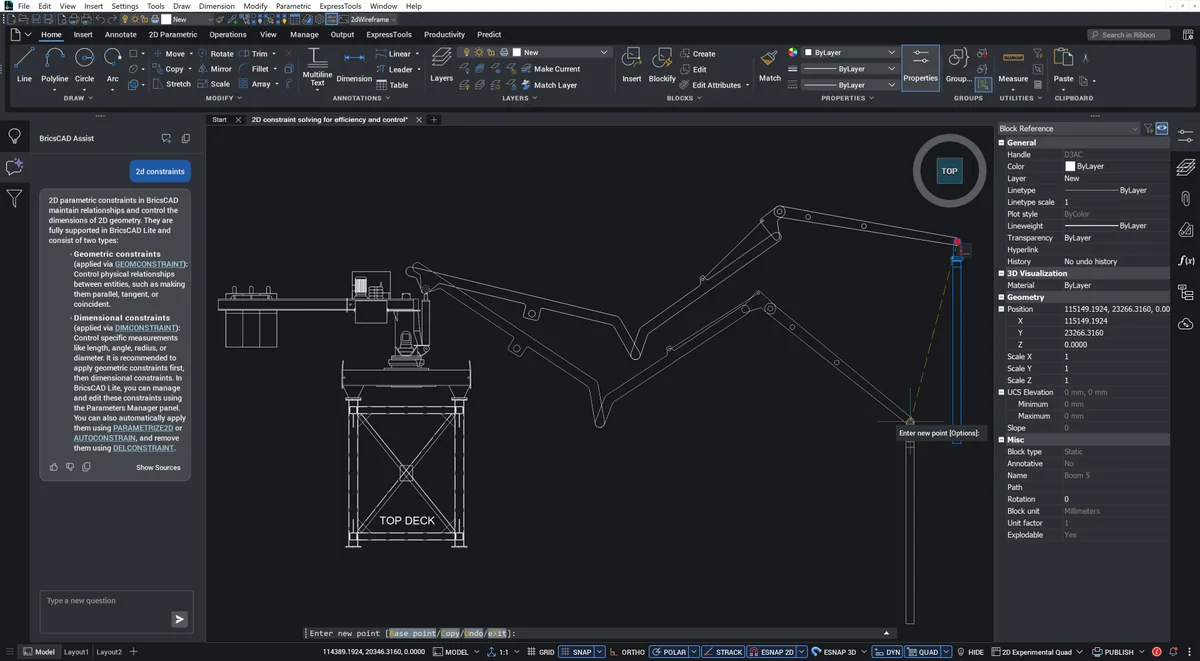Image resolution: width=1200 pixels, height=661 pixels.
Task: Insert a Table annotation
Action: [x=393, y=85]
